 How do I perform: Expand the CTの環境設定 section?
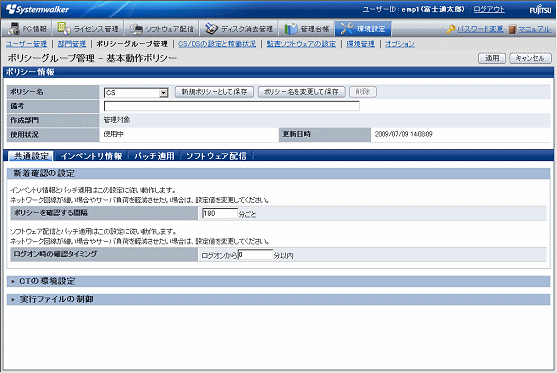[278, 281]
